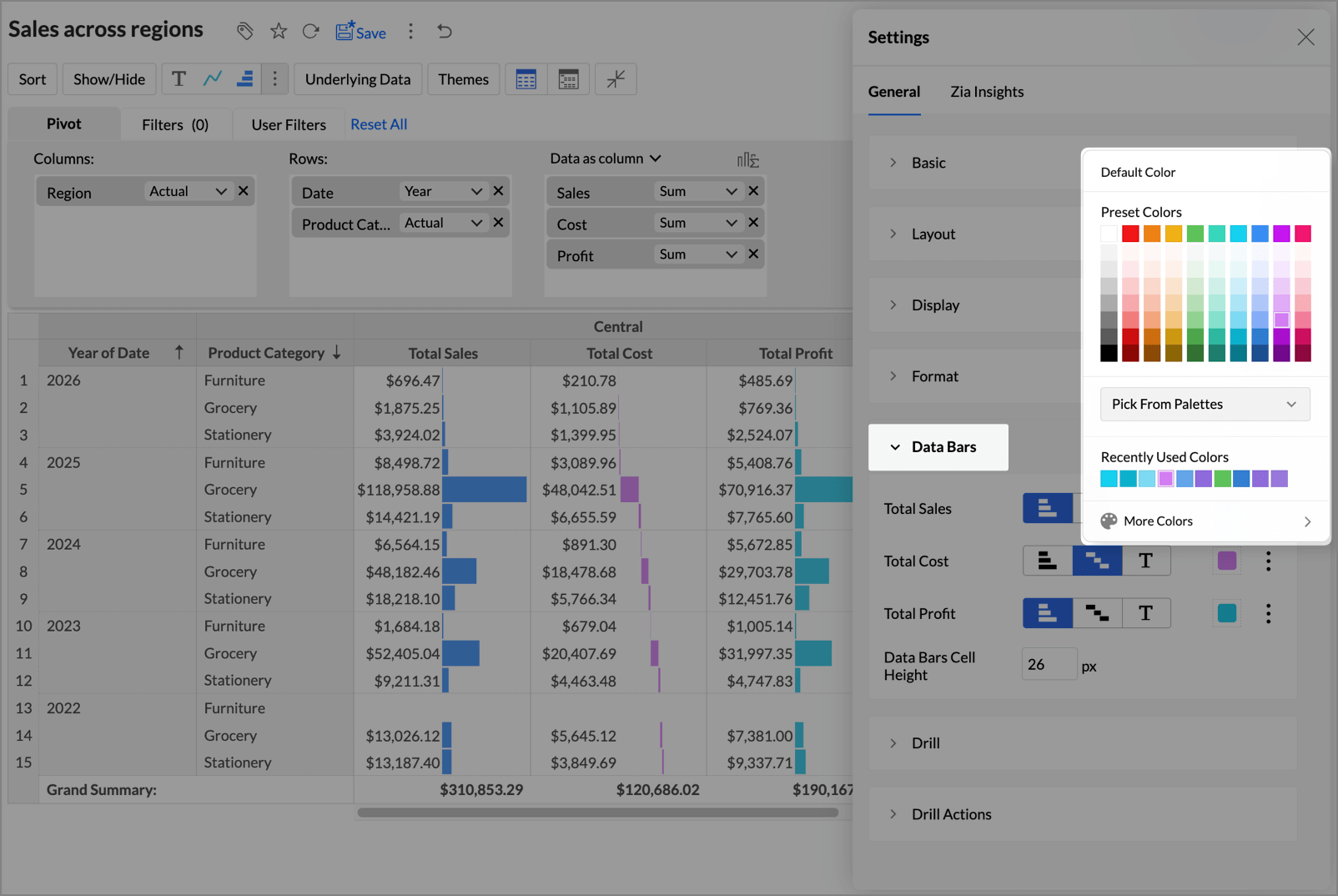This screenshot has width=1338, height=896.
Task: Click the tag icon beside the title
Action: coord(244,32)
